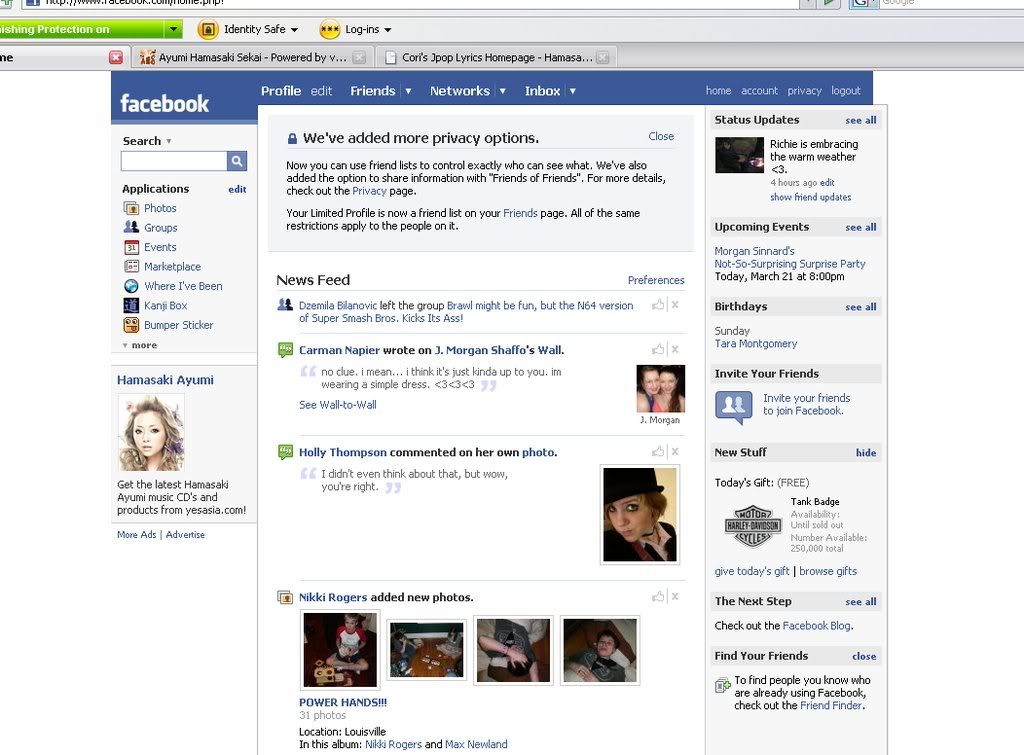Click the Events calendar icon
The width and height of the screenshot is (1024, 755).
click(131, 247)
